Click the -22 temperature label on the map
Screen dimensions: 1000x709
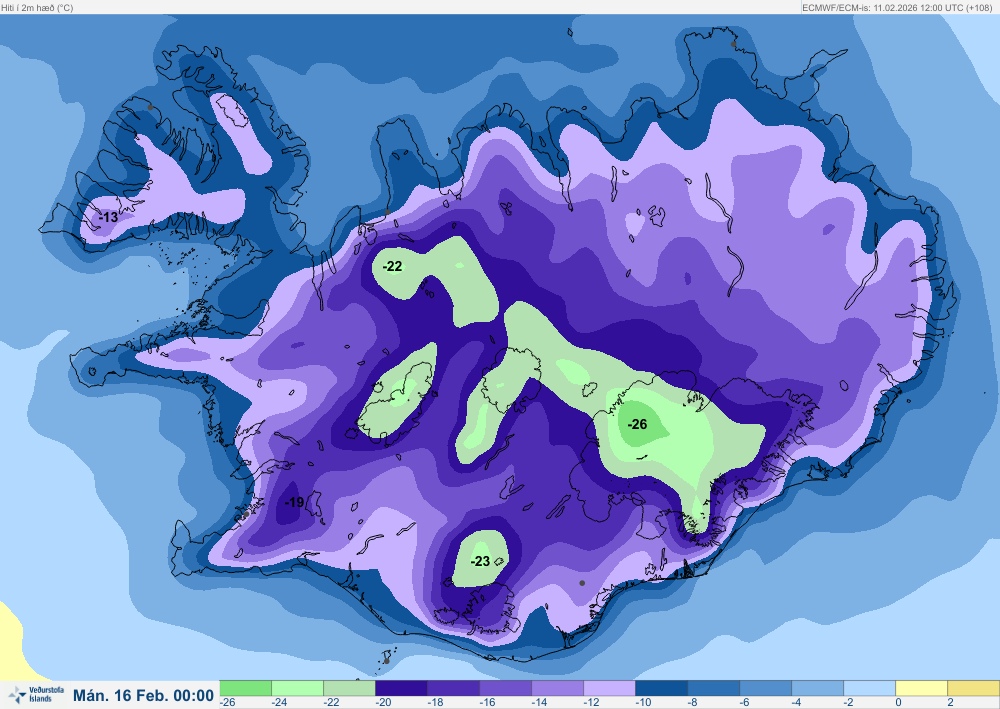tap(392, 266)
